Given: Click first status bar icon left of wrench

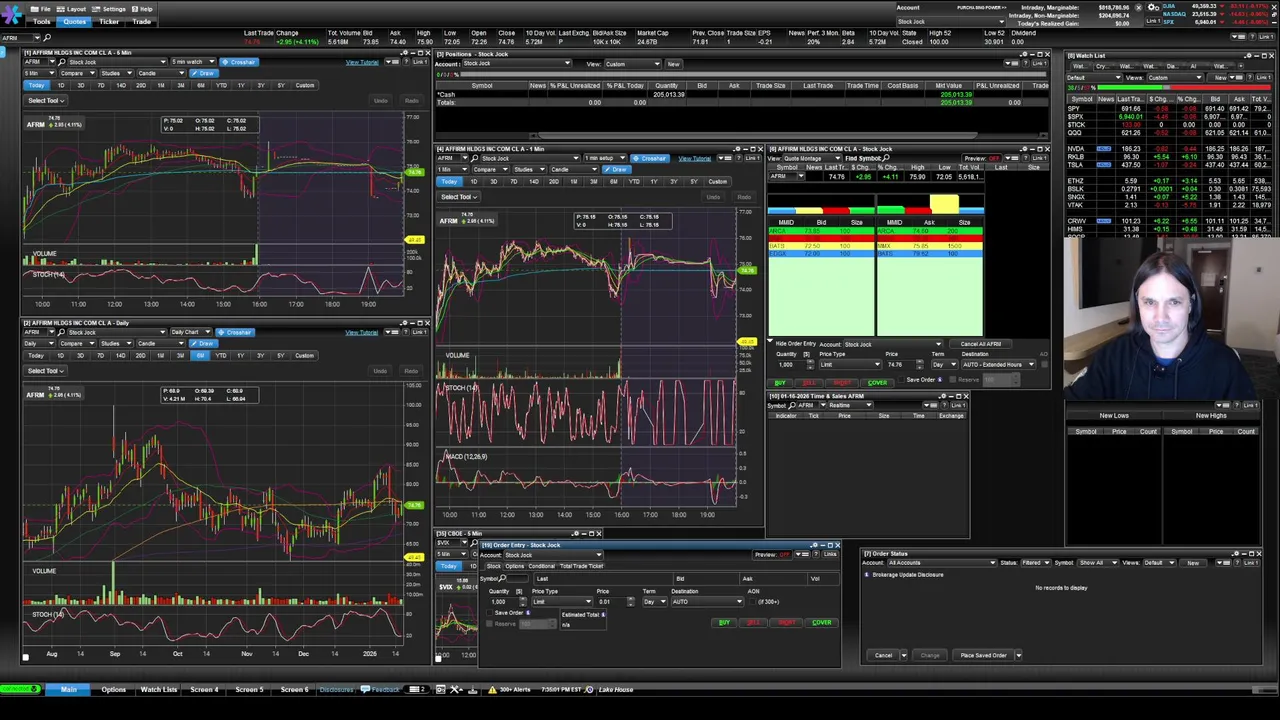Looking at the screenshot, I should pos(441,689).
